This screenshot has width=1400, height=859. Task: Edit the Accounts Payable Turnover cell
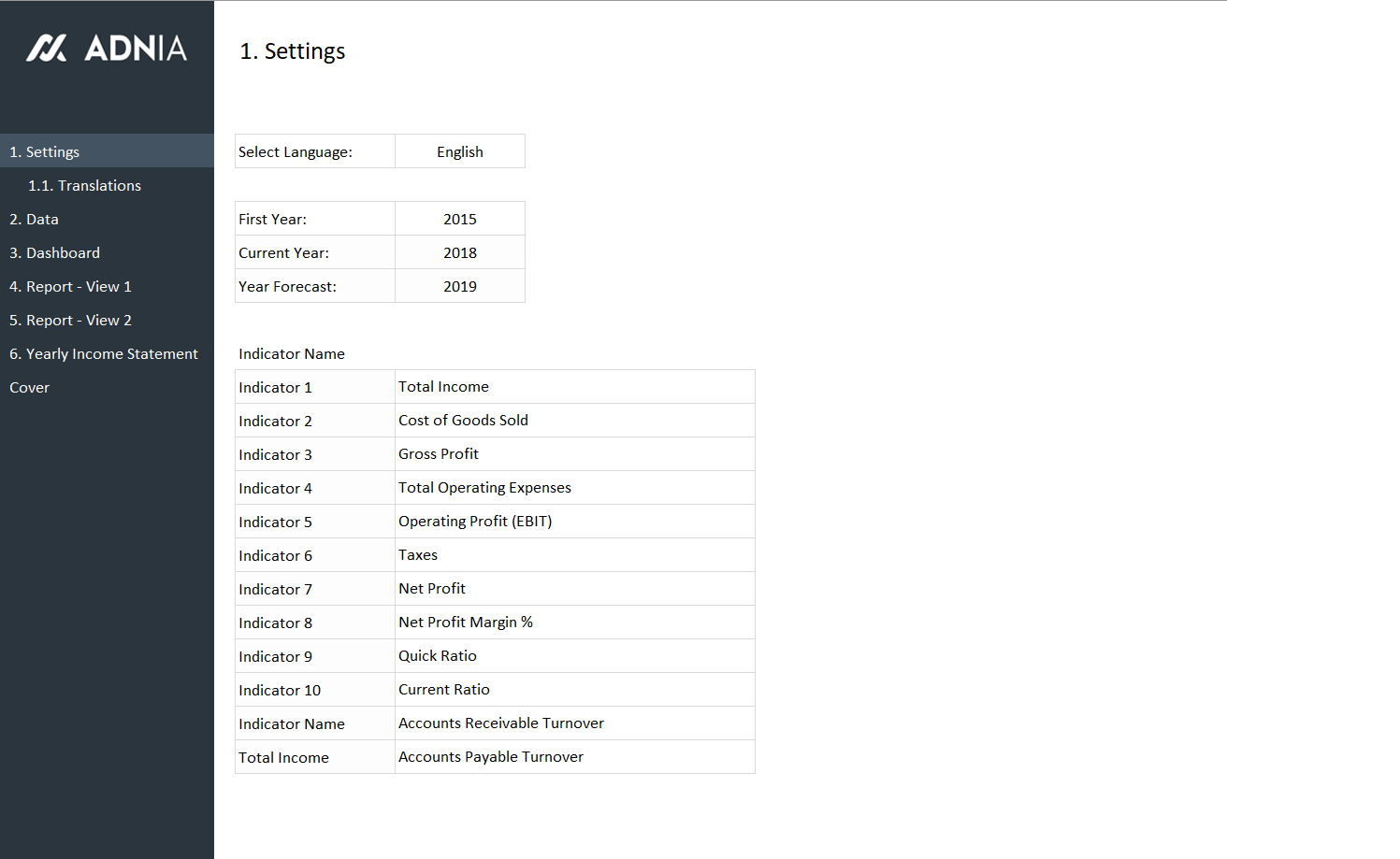574,757
